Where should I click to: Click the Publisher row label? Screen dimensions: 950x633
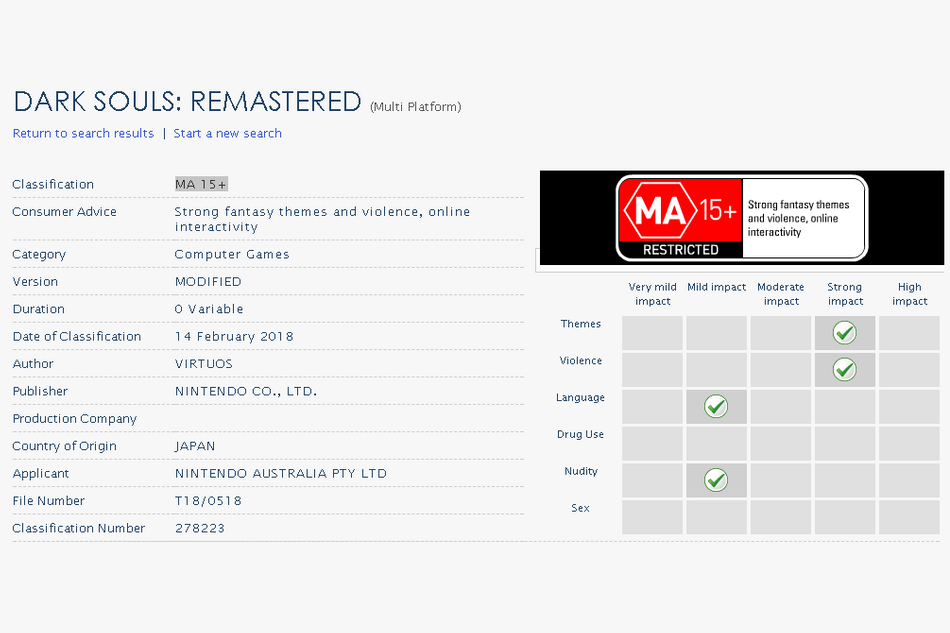(x=40, y=391)
